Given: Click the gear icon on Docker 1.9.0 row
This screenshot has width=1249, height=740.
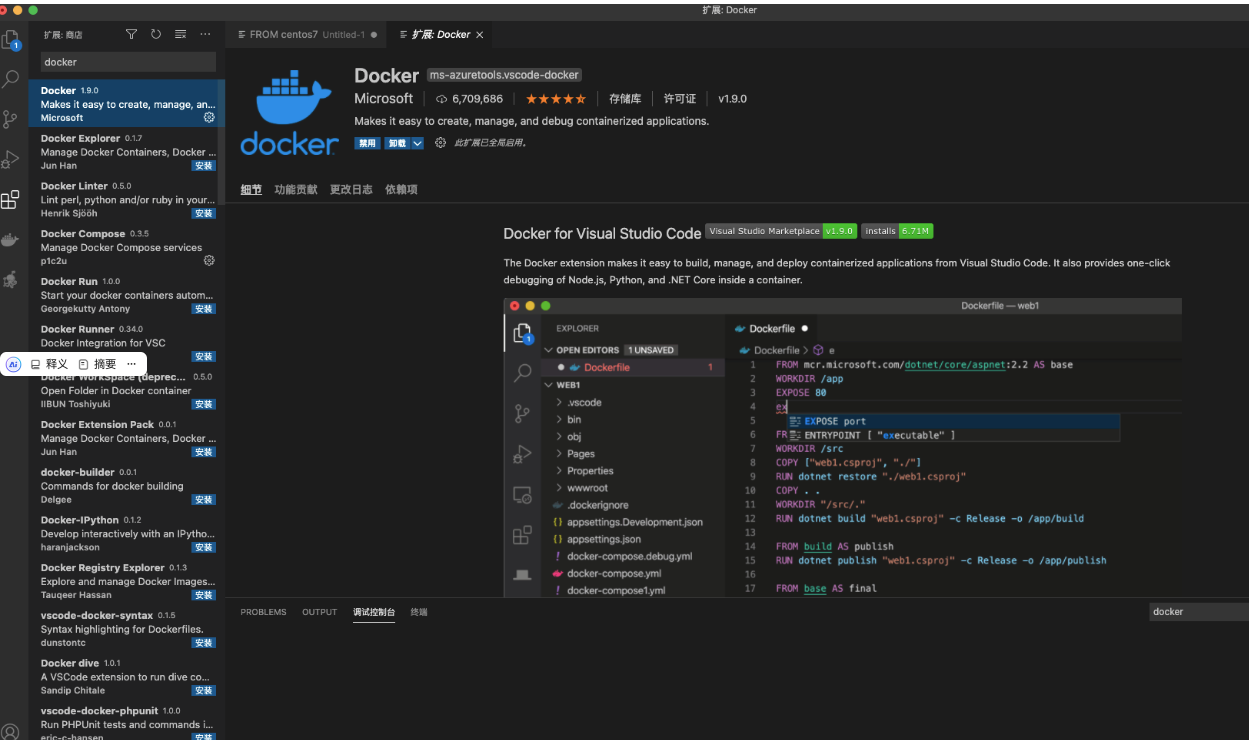Looking at the screenshot, I should [209, 117].
